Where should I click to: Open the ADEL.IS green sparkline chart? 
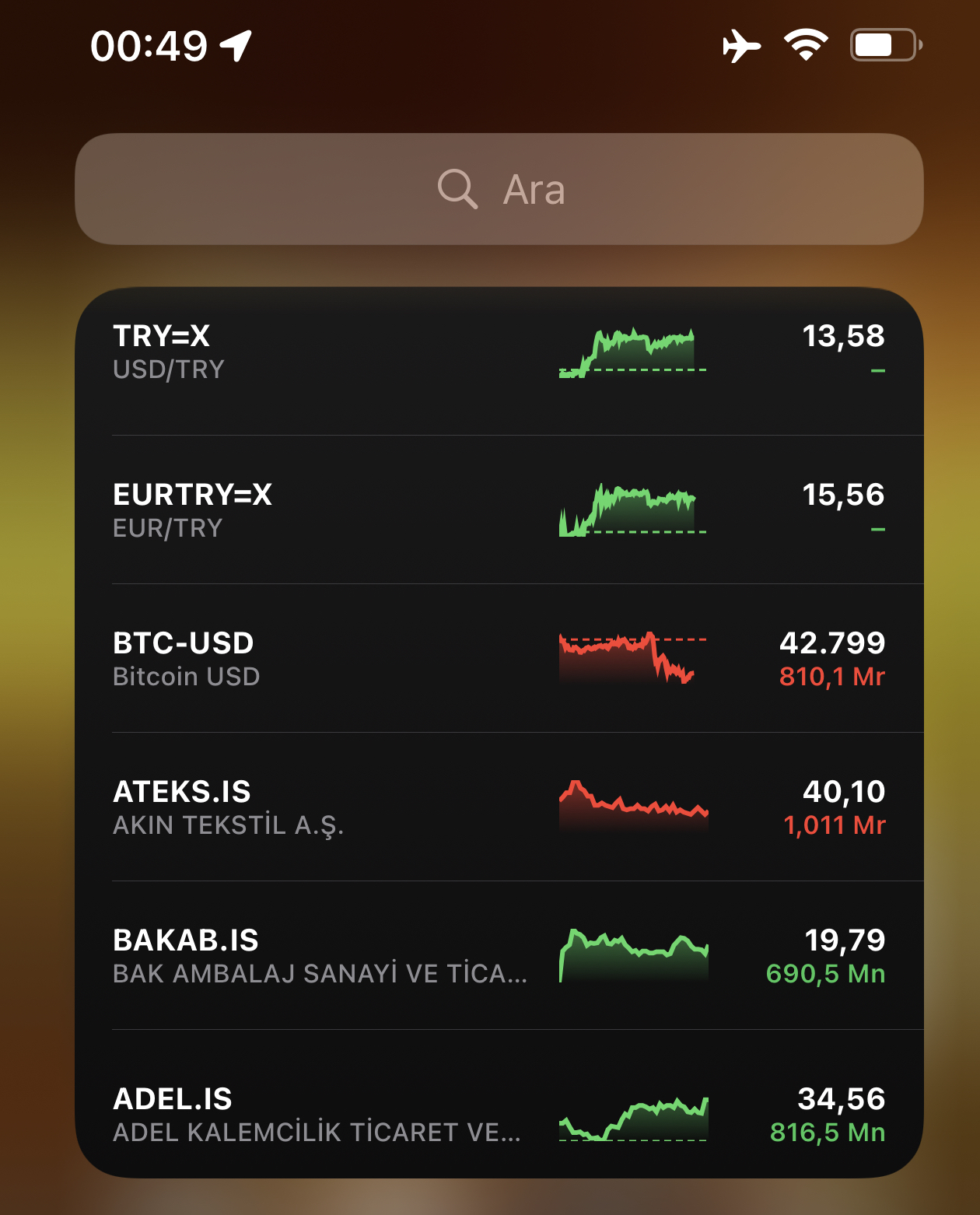633,1119
